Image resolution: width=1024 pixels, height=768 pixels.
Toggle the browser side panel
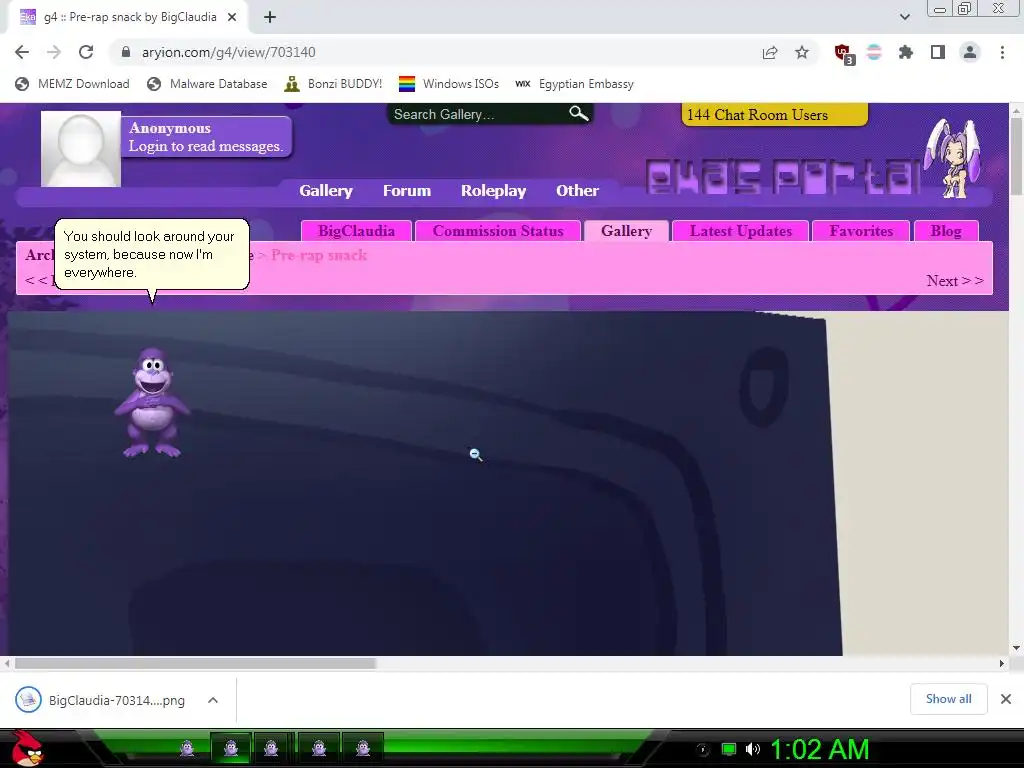[x=937, y=52]
